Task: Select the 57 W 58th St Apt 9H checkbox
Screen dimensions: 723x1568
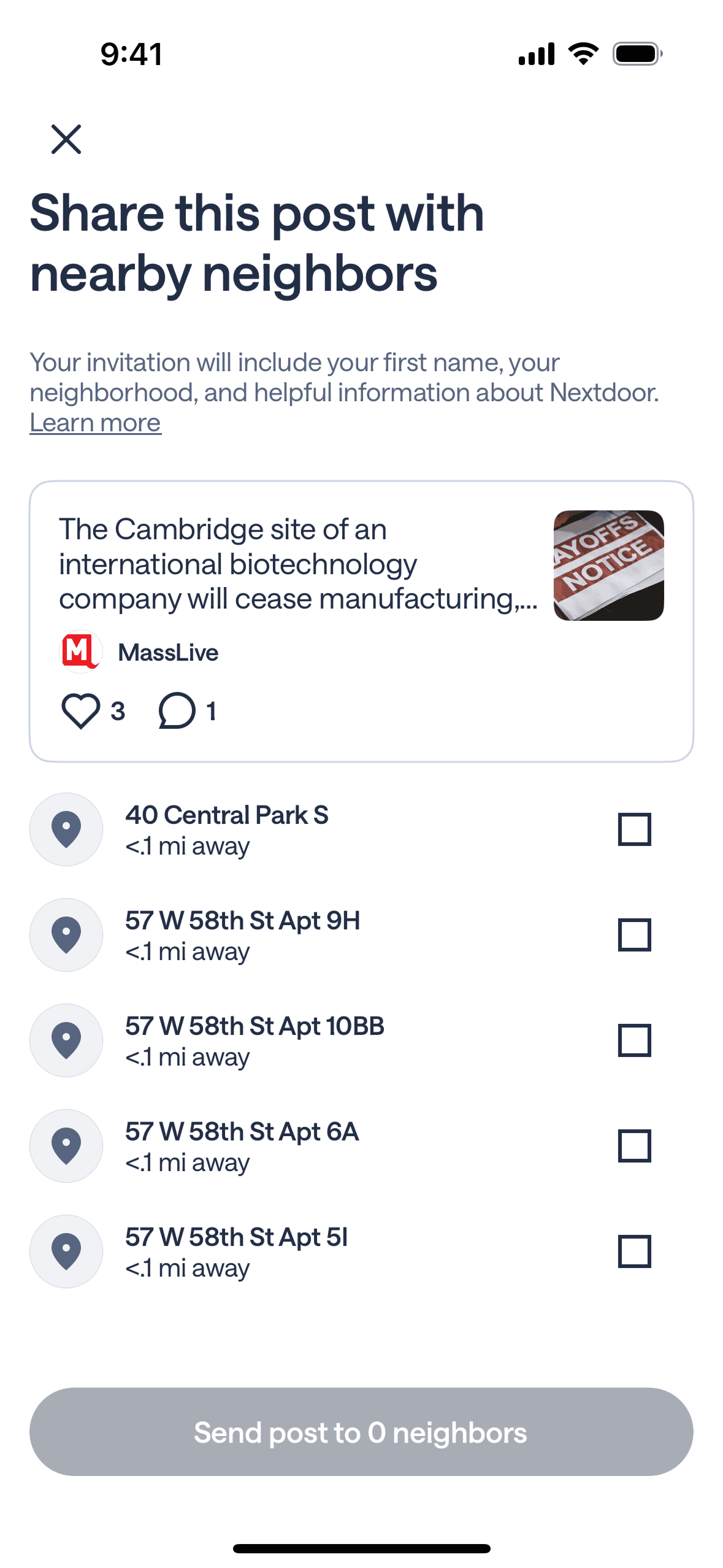Action: click(x=634, y=935)
